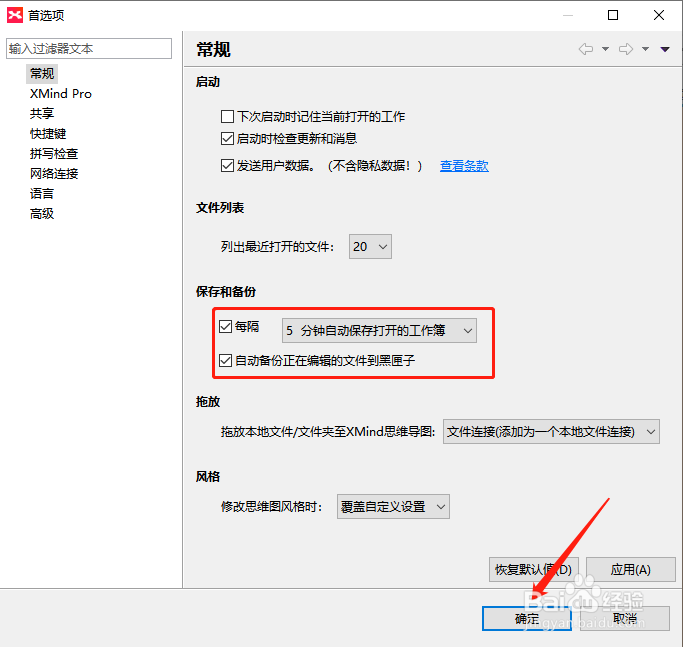Select 常规 in the preferences list

pos(42,73)
